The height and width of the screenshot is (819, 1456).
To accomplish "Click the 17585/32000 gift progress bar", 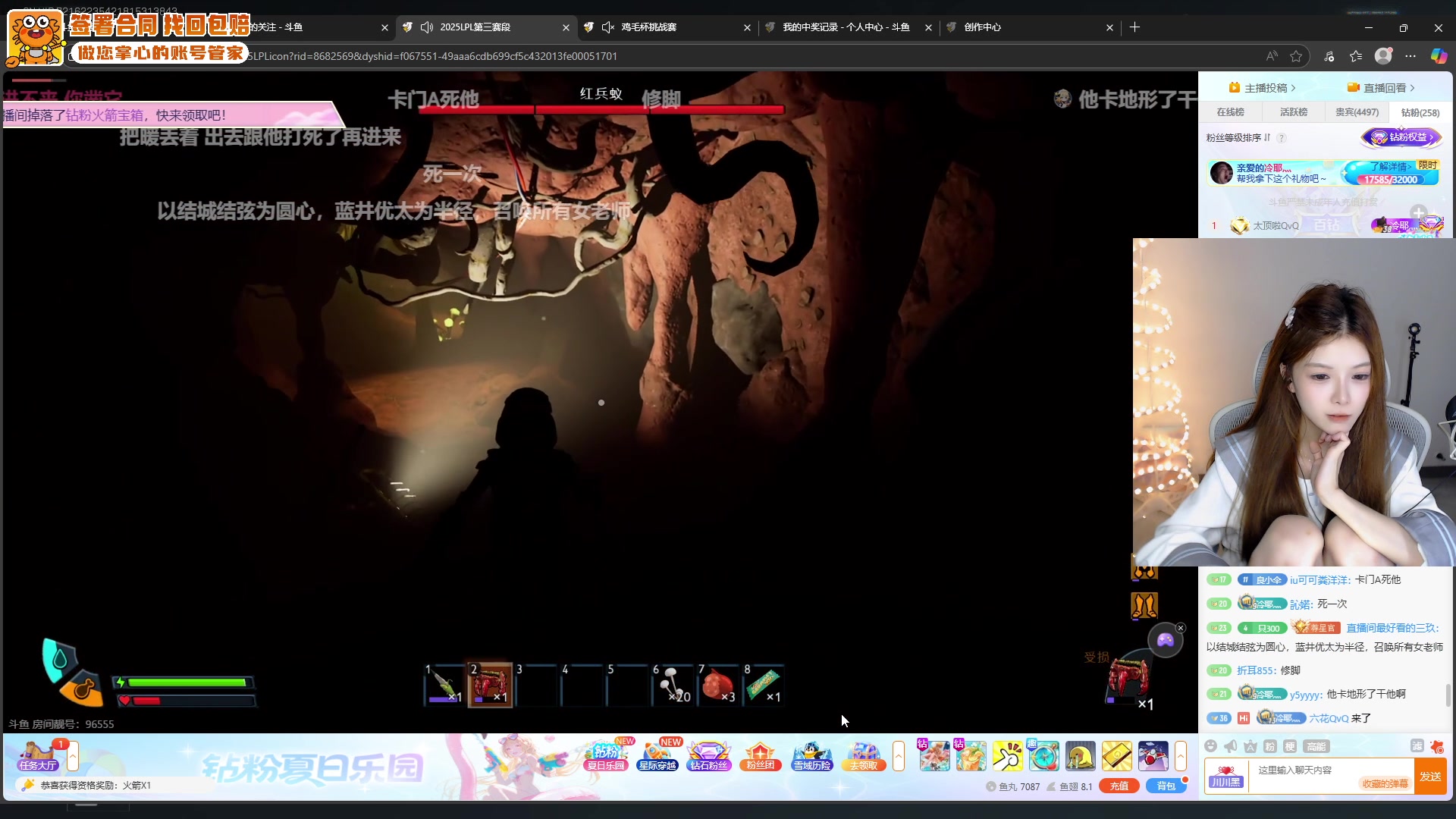I will (1391, 180).
